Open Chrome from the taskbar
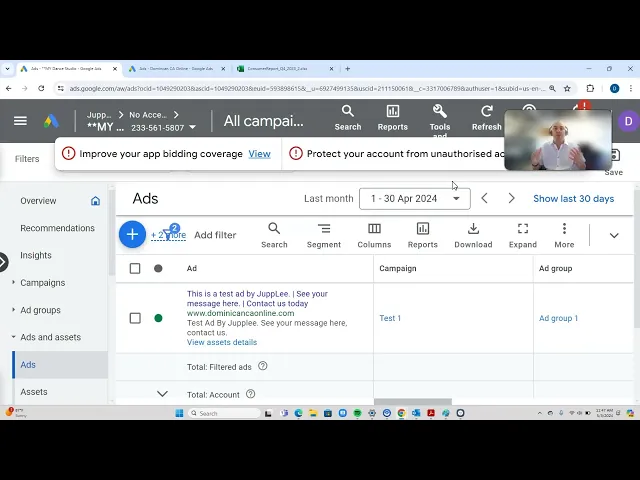Image resolution: width=640 pixels, height=480 pixels. (x=401, y=413)
